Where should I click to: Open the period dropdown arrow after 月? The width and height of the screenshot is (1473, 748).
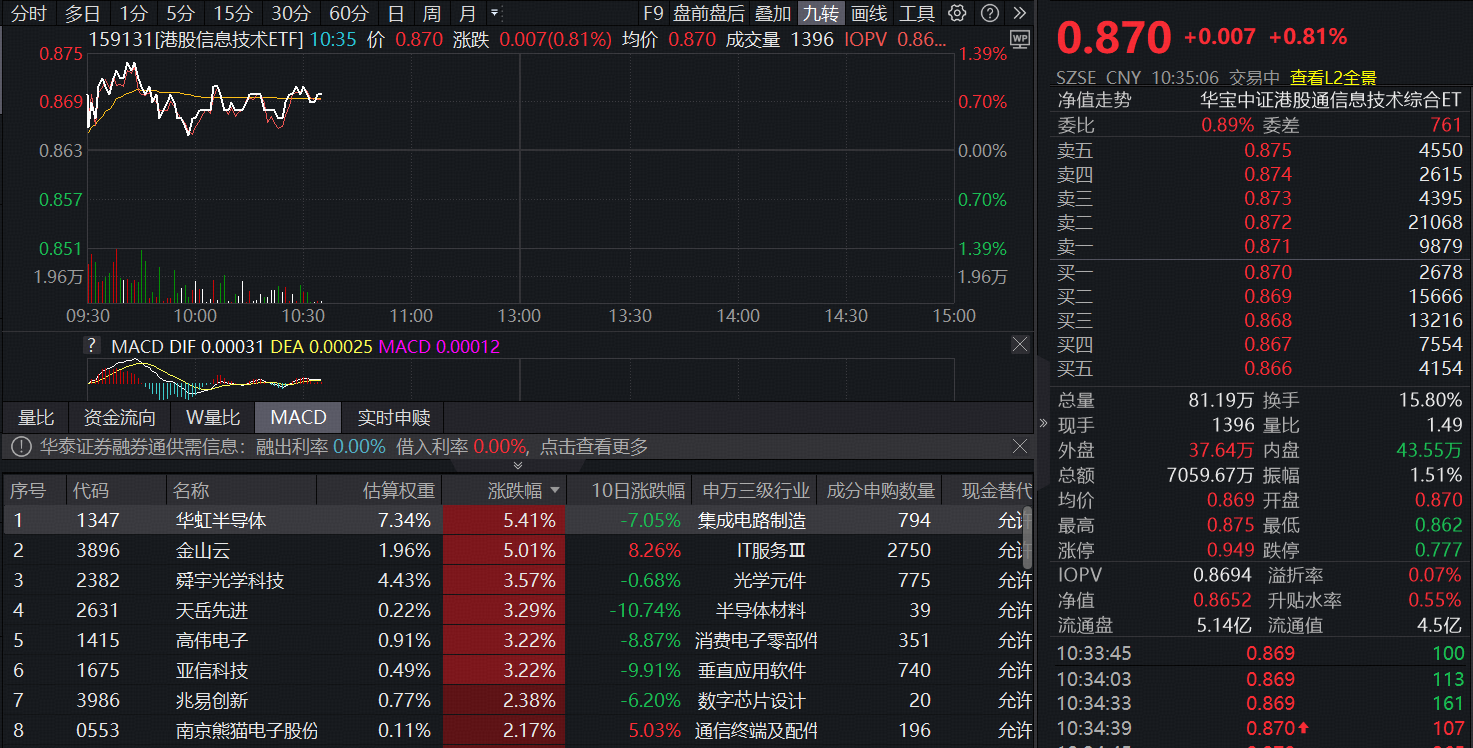pos(494,13)
